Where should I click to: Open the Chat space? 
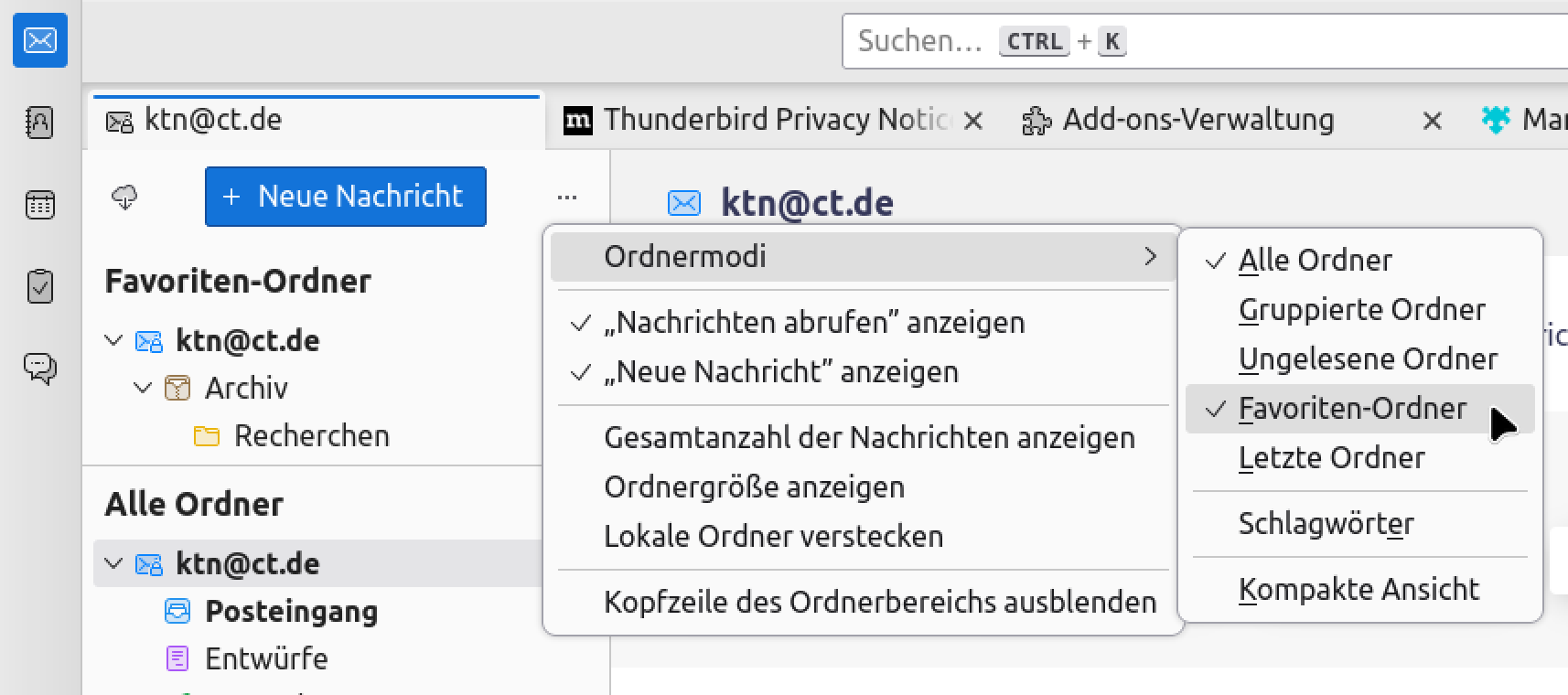pyautogui.click(x=40, y=369)
